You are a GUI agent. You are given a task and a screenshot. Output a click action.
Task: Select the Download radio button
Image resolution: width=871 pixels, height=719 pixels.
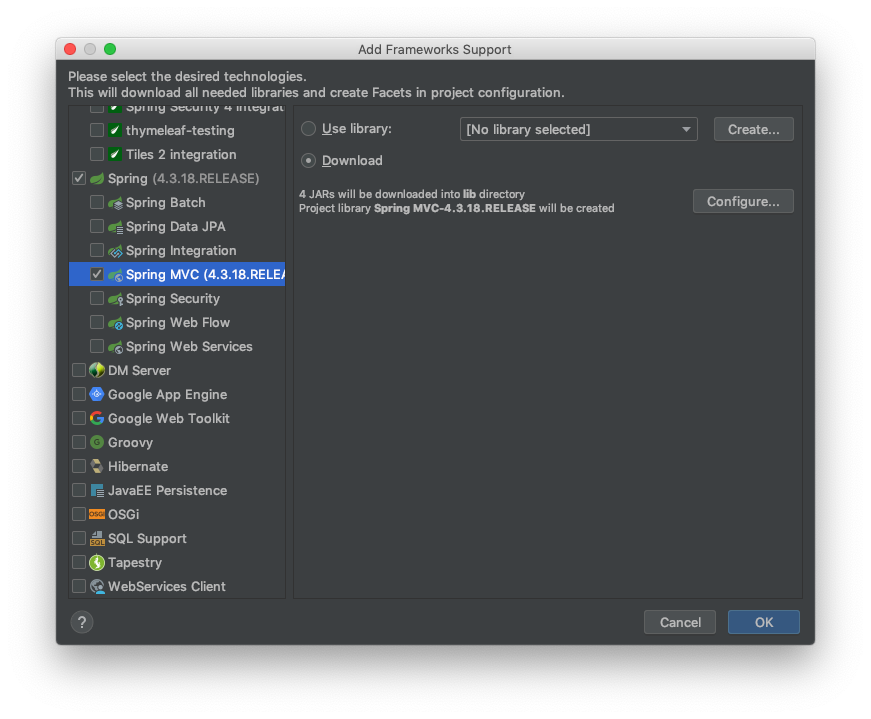click(x=308, y=161)
